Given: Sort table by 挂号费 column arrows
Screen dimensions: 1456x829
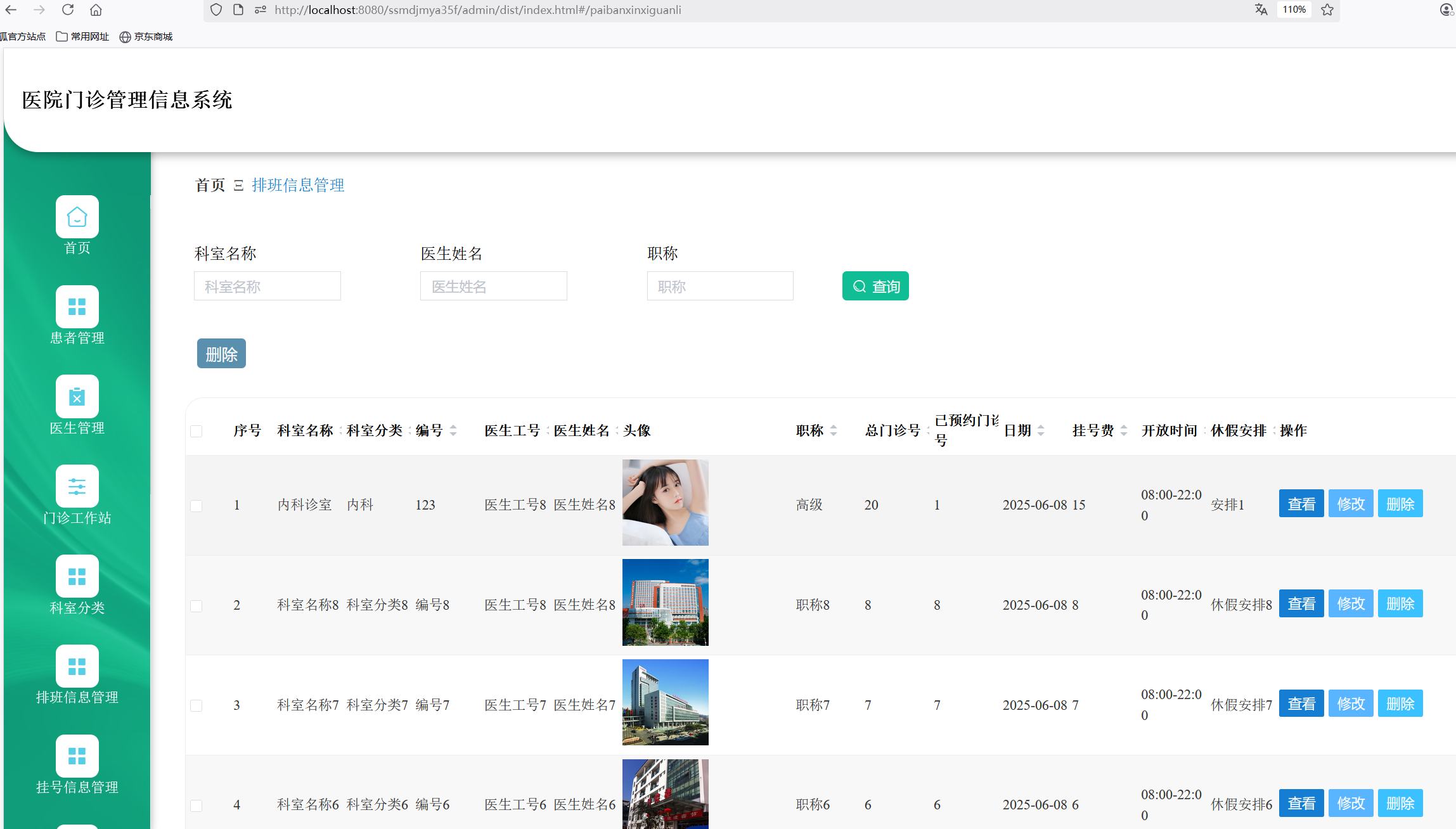Looking at the screenshot, I should [x=1124, y=431].
